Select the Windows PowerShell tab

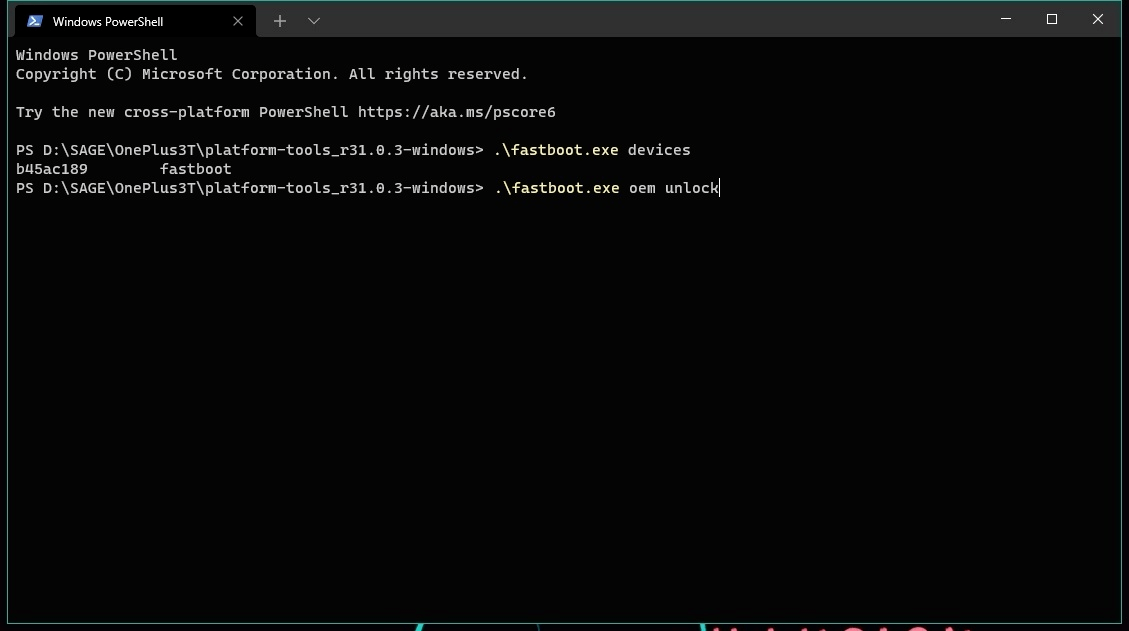135,22
